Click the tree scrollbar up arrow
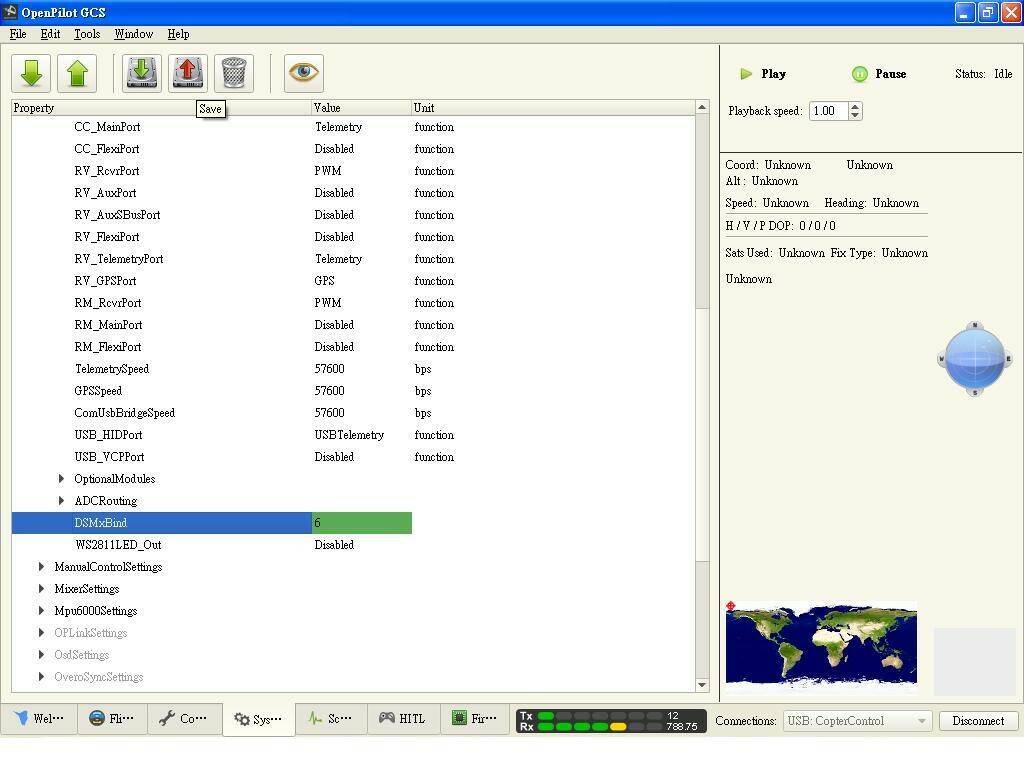This screenshot has width=1024, height=768. 702,107
